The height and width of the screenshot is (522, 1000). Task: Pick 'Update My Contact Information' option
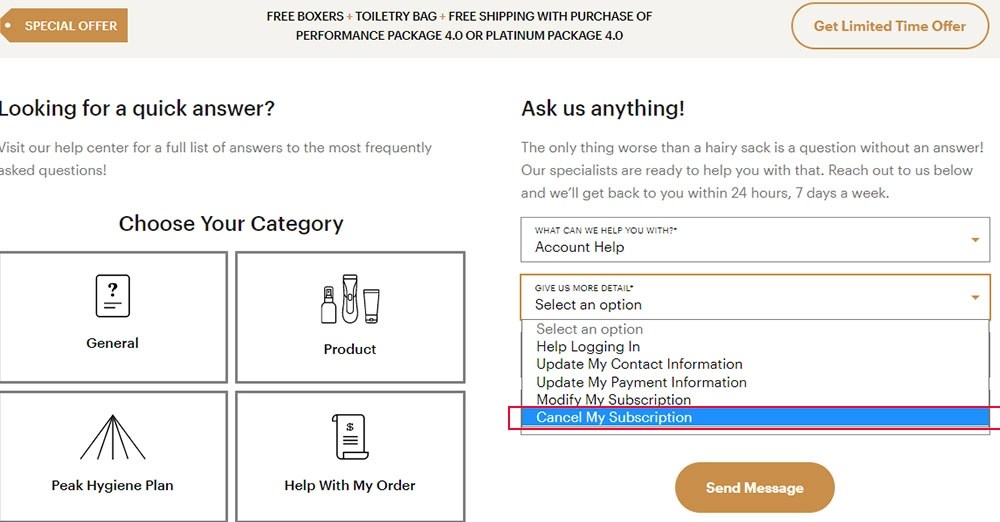pyautogui.click(x=639, y=364)
